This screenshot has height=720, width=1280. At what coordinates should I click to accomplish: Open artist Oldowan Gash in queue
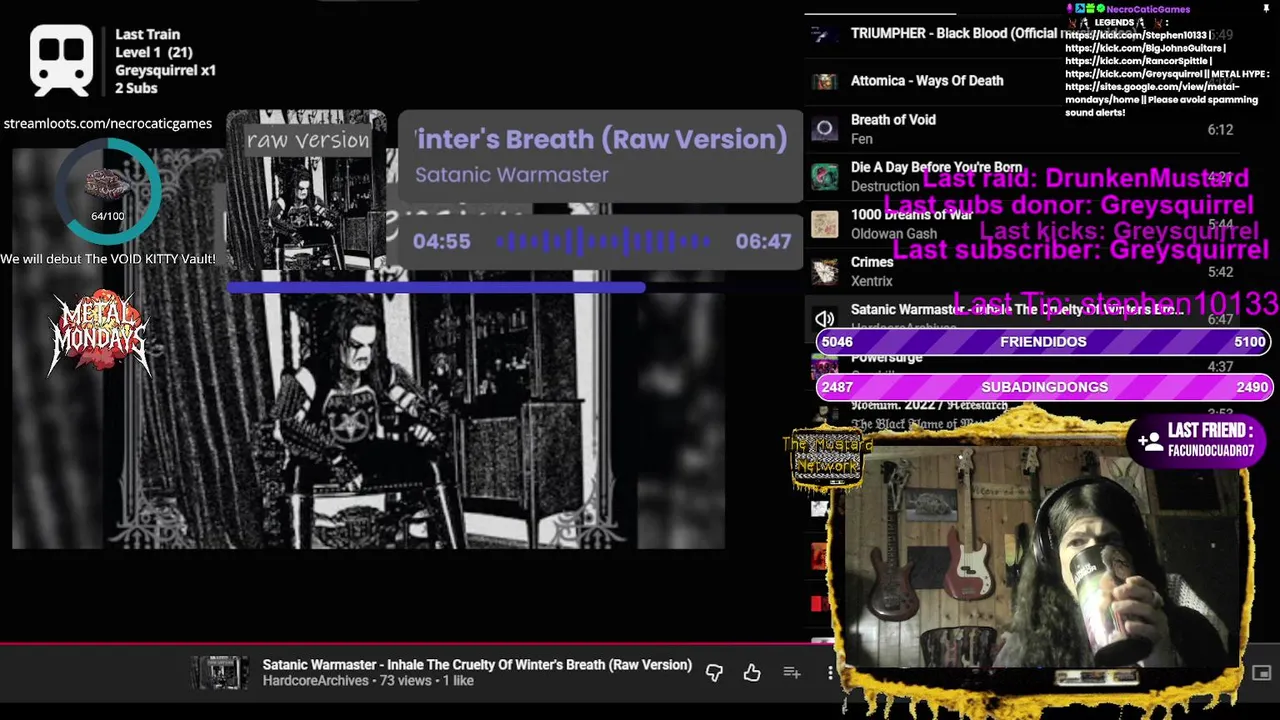[x=894, y=234]
